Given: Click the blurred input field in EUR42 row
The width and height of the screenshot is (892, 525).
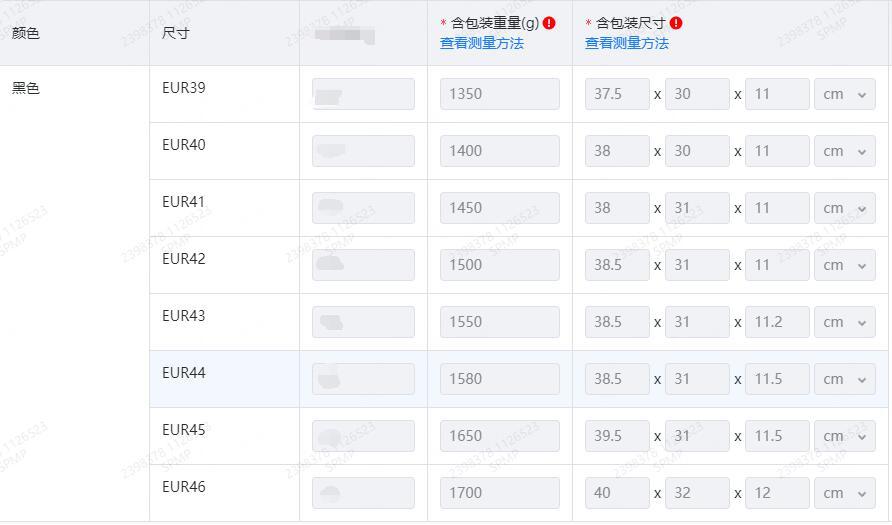Looking at the screenshot, I should (x=363, y=265).
